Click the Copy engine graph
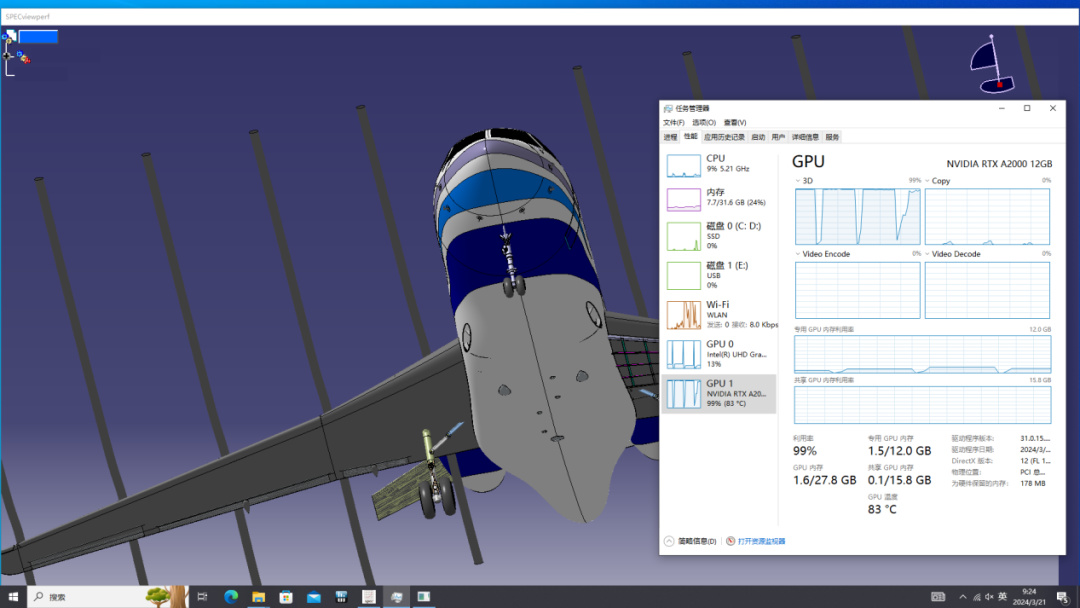 click(988, 216)
